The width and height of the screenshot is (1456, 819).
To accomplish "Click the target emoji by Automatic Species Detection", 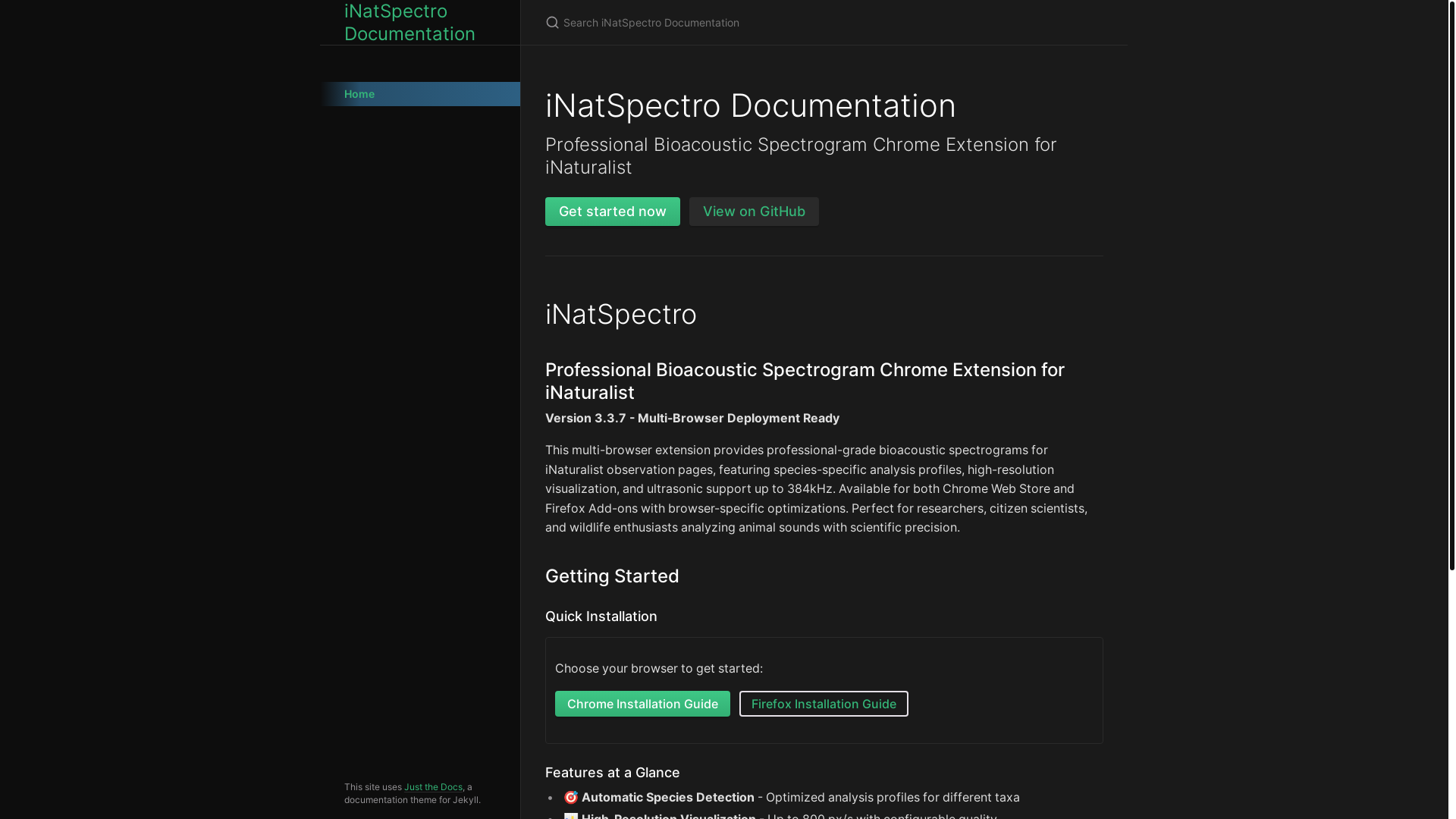I will (571, 797).
